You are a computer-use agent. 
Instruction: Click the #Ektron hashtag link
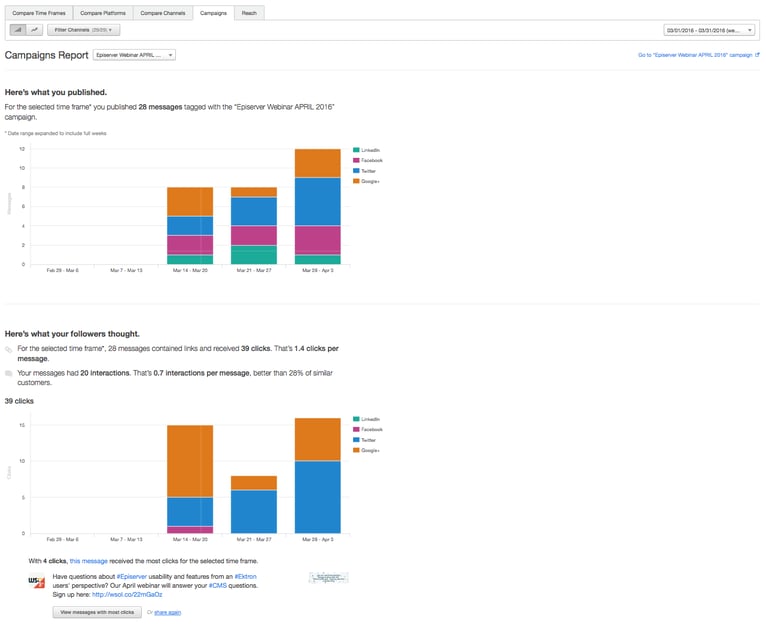coord(245,576)
